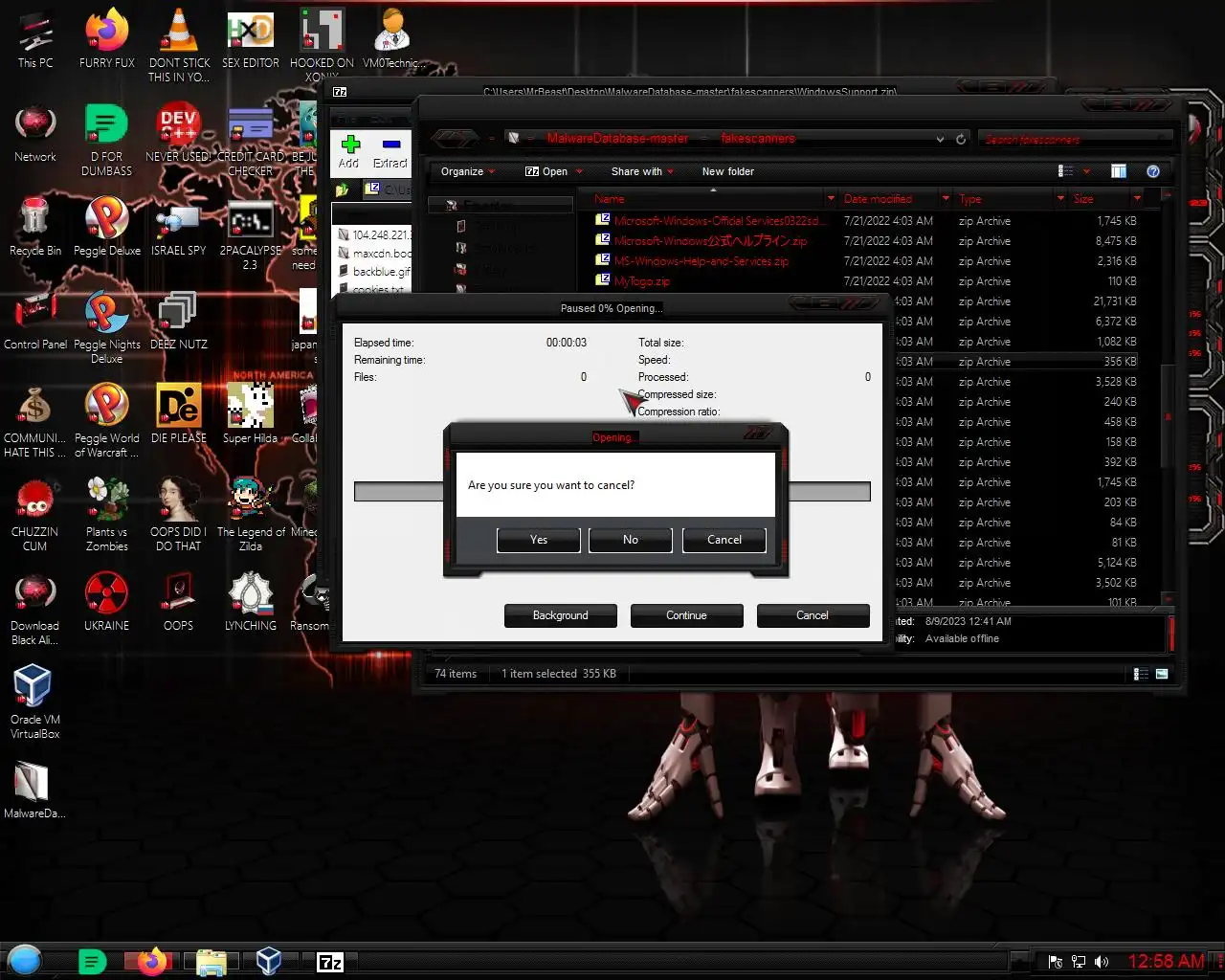Select MyTogo.zip in the file list
1225x980 pixels.
tap(642, 281)
